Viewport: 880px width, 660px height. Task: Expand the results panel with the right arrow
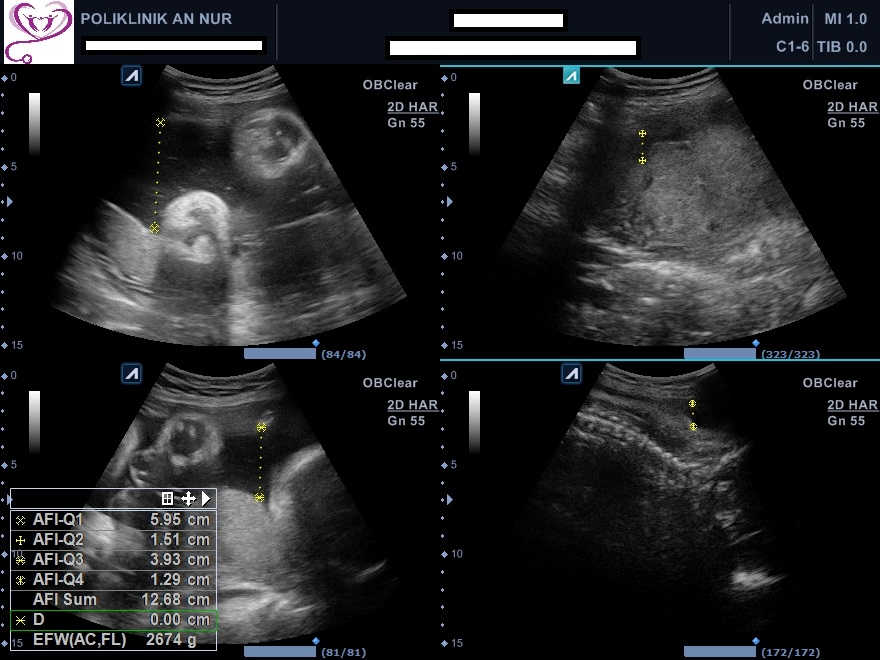pyautogui.click(x=206, y=498)
